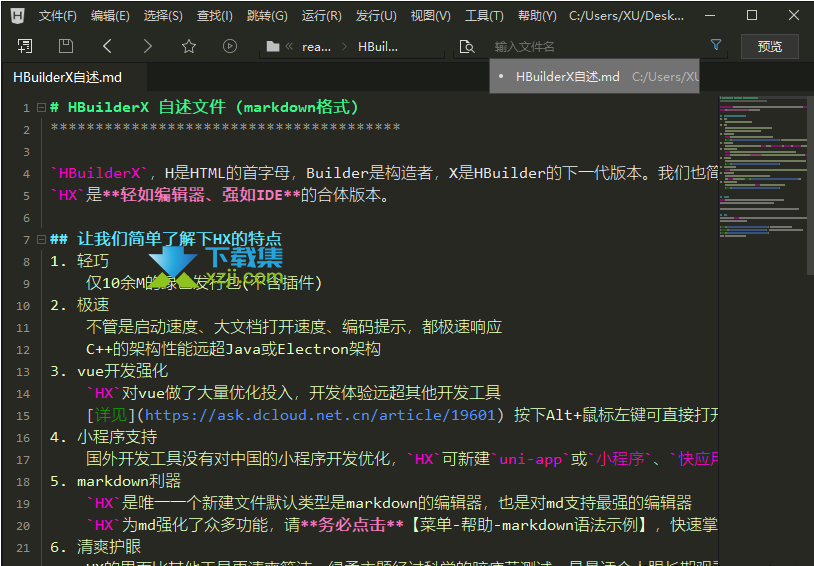Screen dimensions: 814x566
Task: Click the vertical scrollbar thumb
Action: coord(810,184)
